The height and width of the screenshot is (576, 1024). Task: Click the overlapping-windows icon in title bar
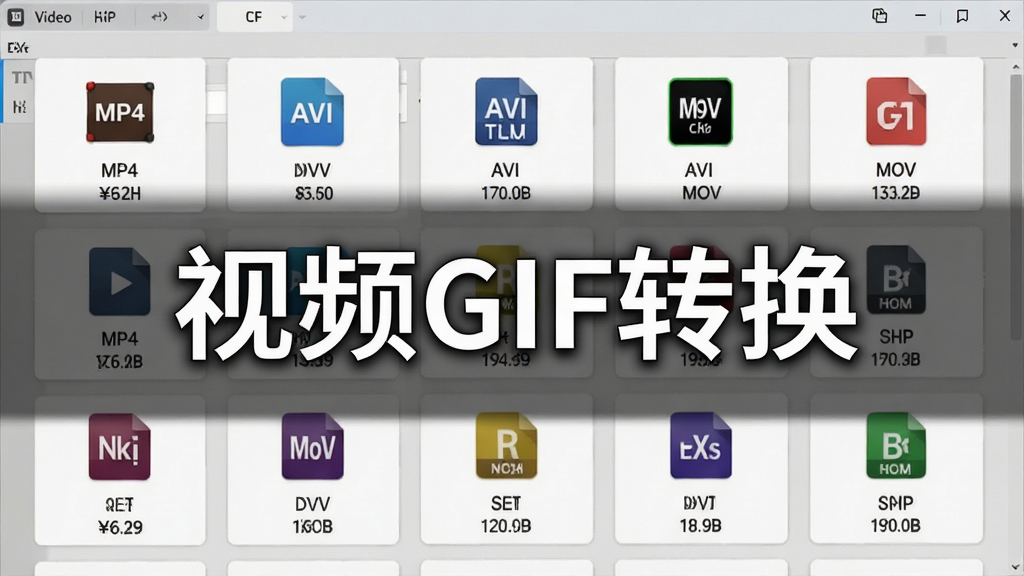pyautogui.click(x=880, y=16)
